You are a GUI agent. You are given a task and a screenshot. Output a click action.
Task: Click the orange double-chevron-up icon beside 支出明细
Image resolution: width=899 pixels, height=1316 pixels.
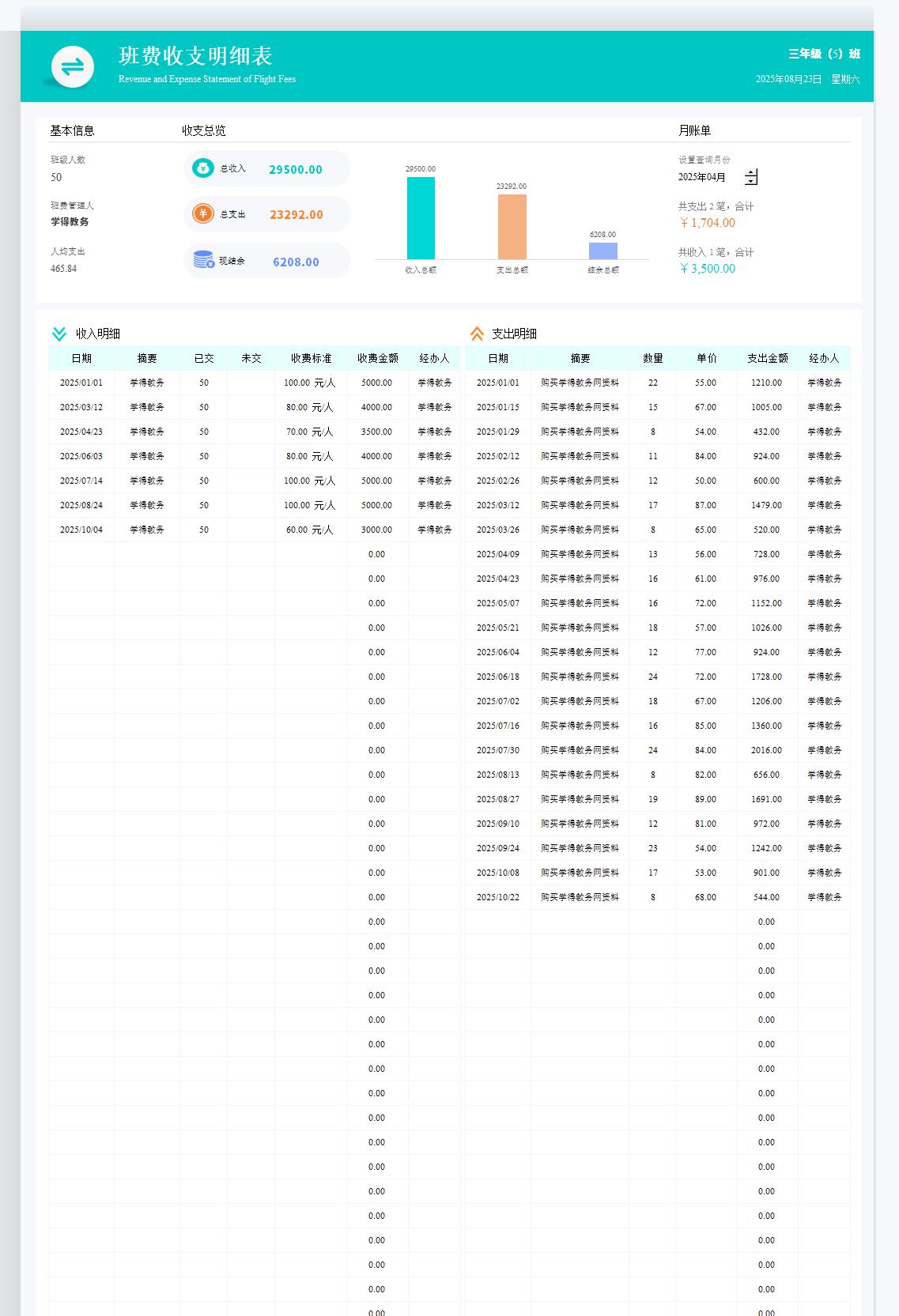[477, 334]
